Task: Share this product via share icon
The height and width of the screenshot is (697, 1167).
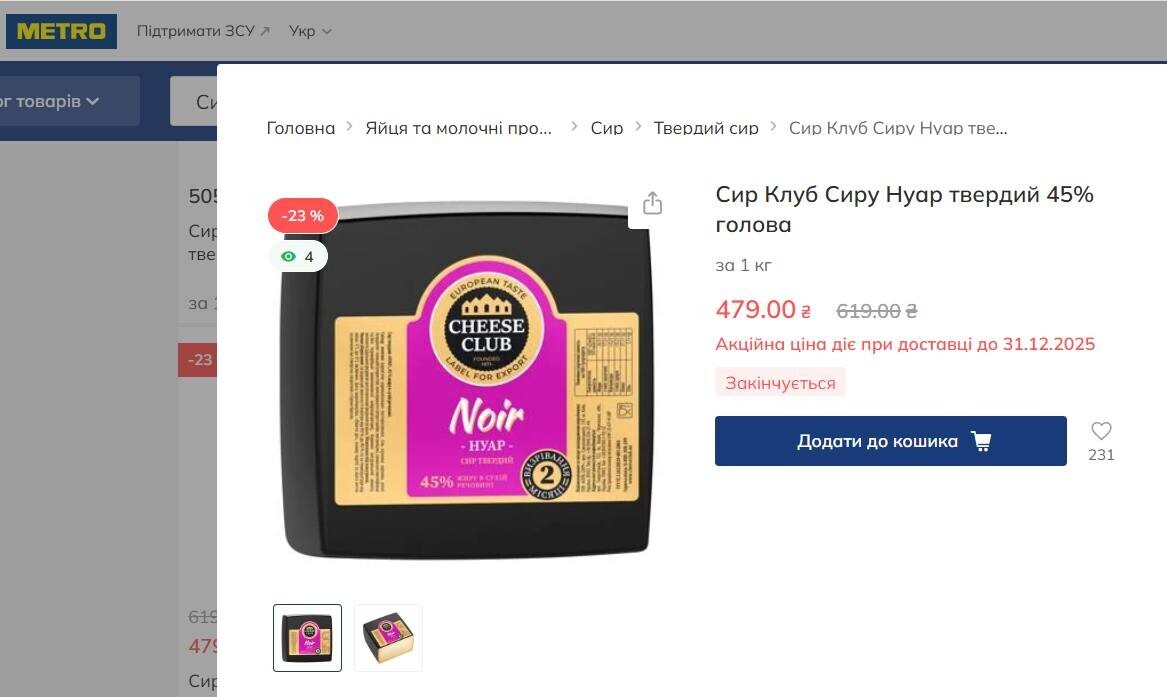Action: coord(652,203)
